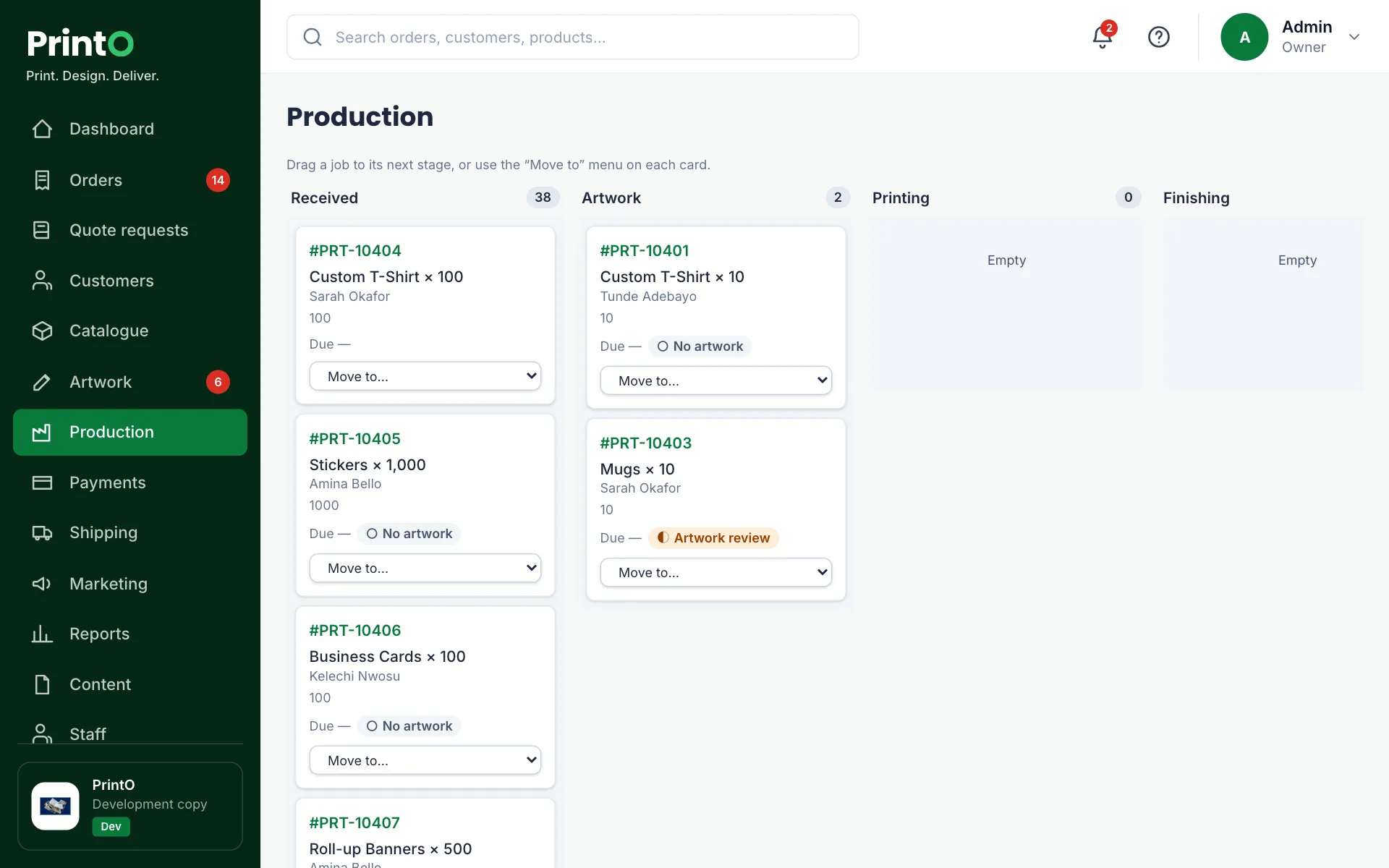Viewport: 1389px width, 868px height.
Task: Click the Staff person icon
Action: click(x=42, y=733)
